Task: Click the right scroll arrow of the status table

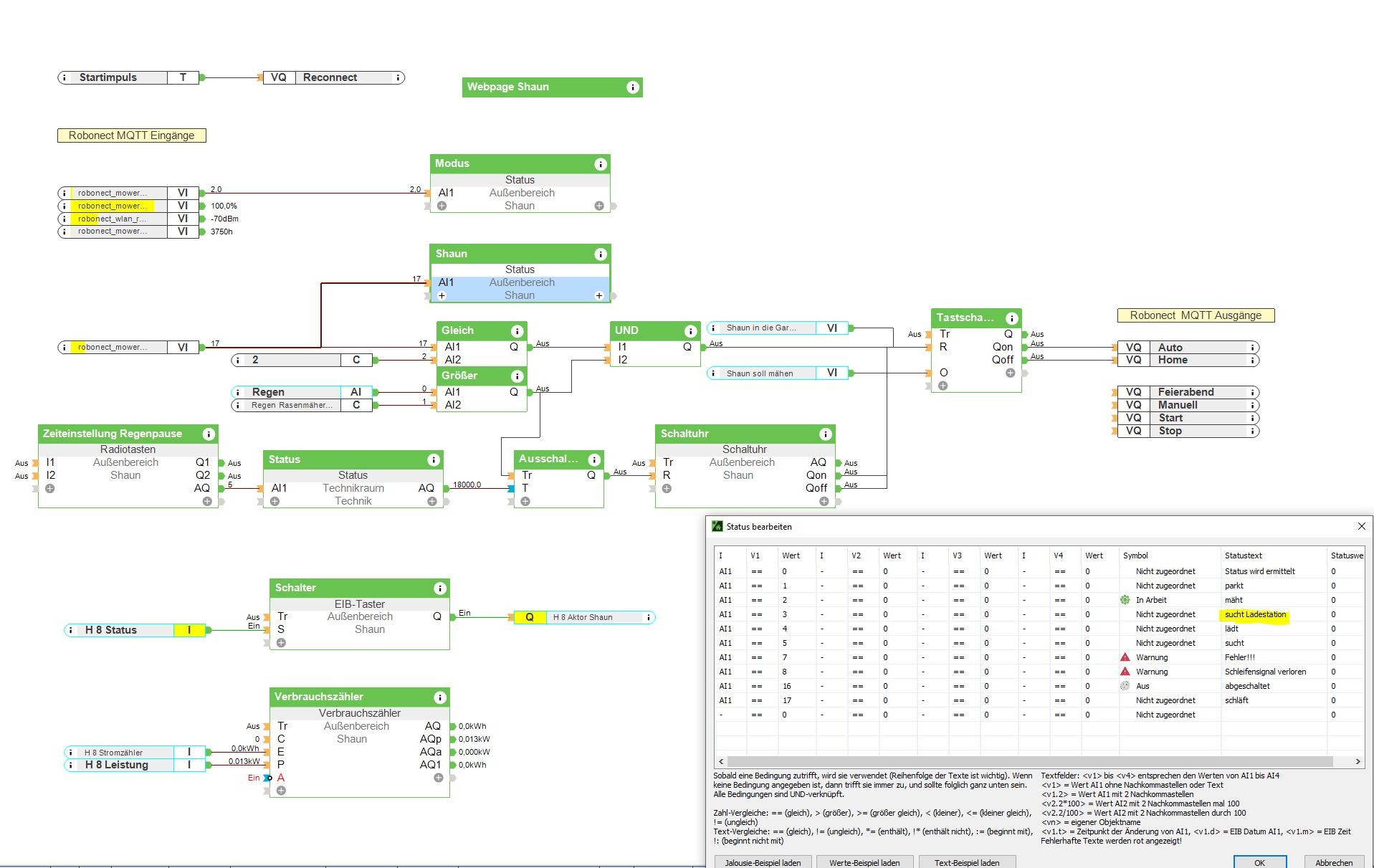Action: 1358,761
